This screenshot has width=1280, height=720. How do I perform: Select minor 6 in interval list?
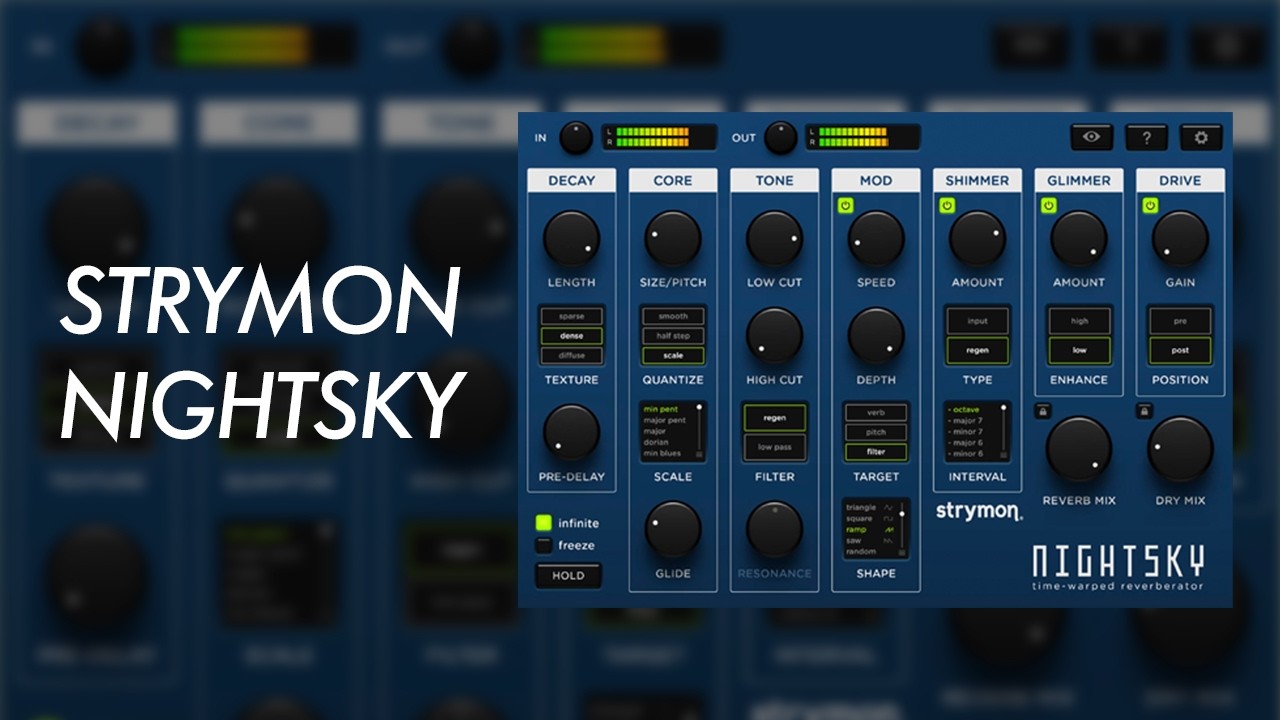(x=967, y=454)
